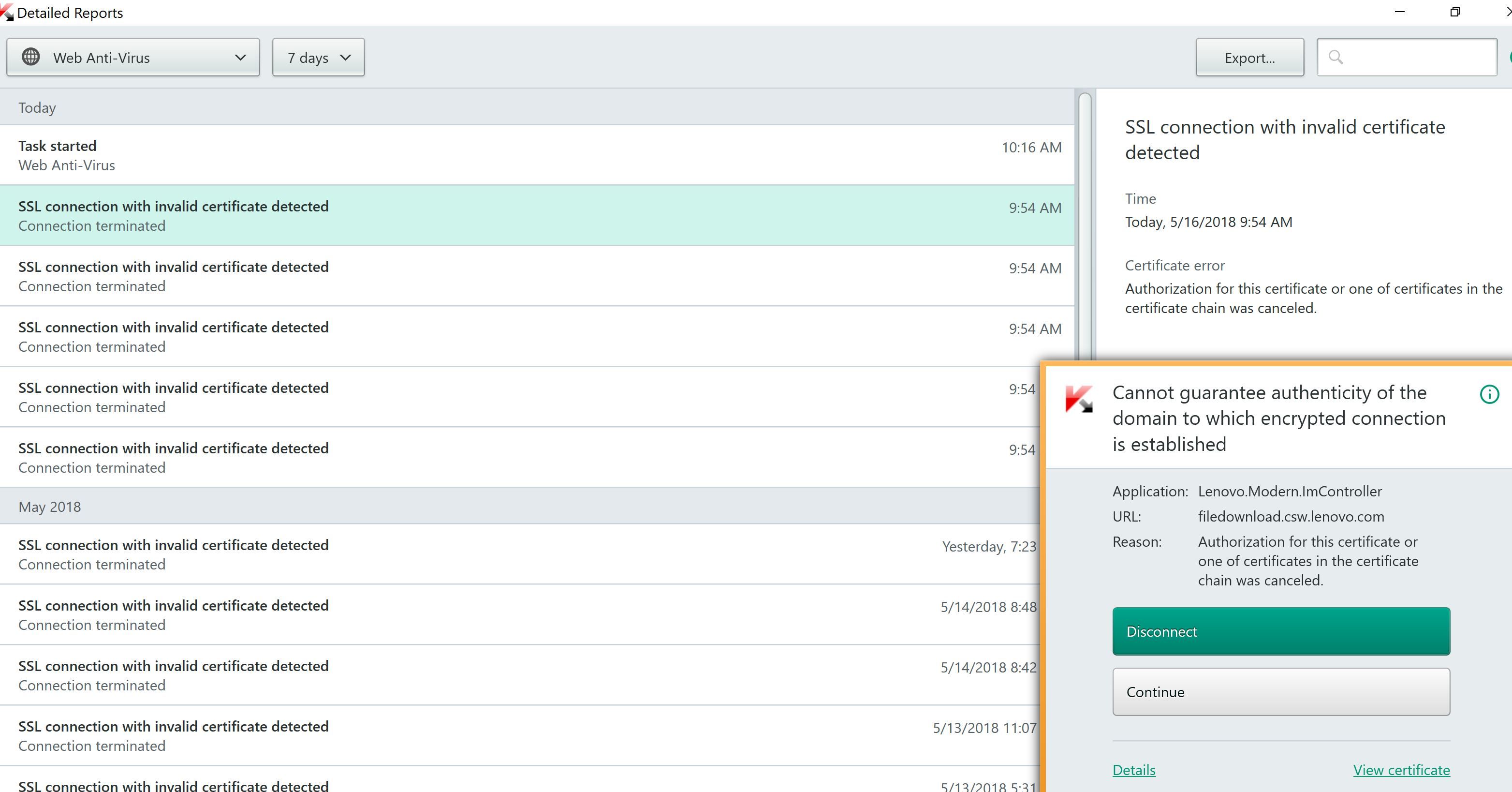Click the Lenovo.Modern.ImController application name
This screenshot has height=792, width=1512.
pos(1290,492)
